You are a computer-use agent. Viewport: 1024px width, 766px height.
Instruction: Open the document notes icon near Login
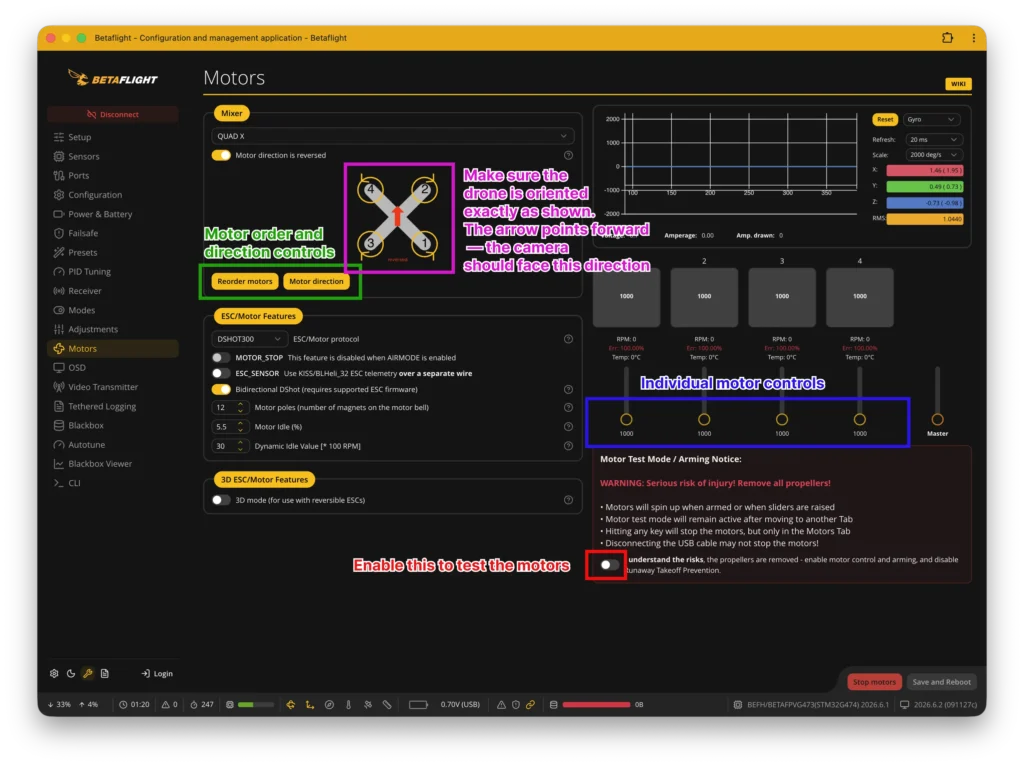(104, 673)
